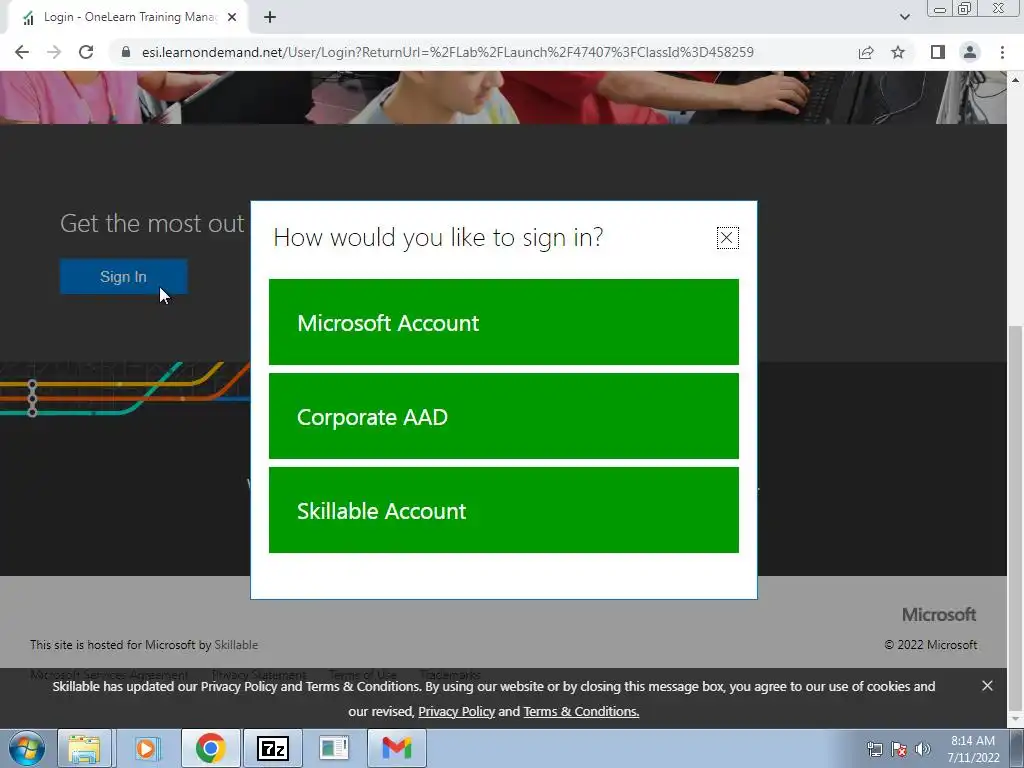Open Terms & Conditions link
This screenshot has height=768, width=1024.
pyautogui.click(x=581, y=712)
